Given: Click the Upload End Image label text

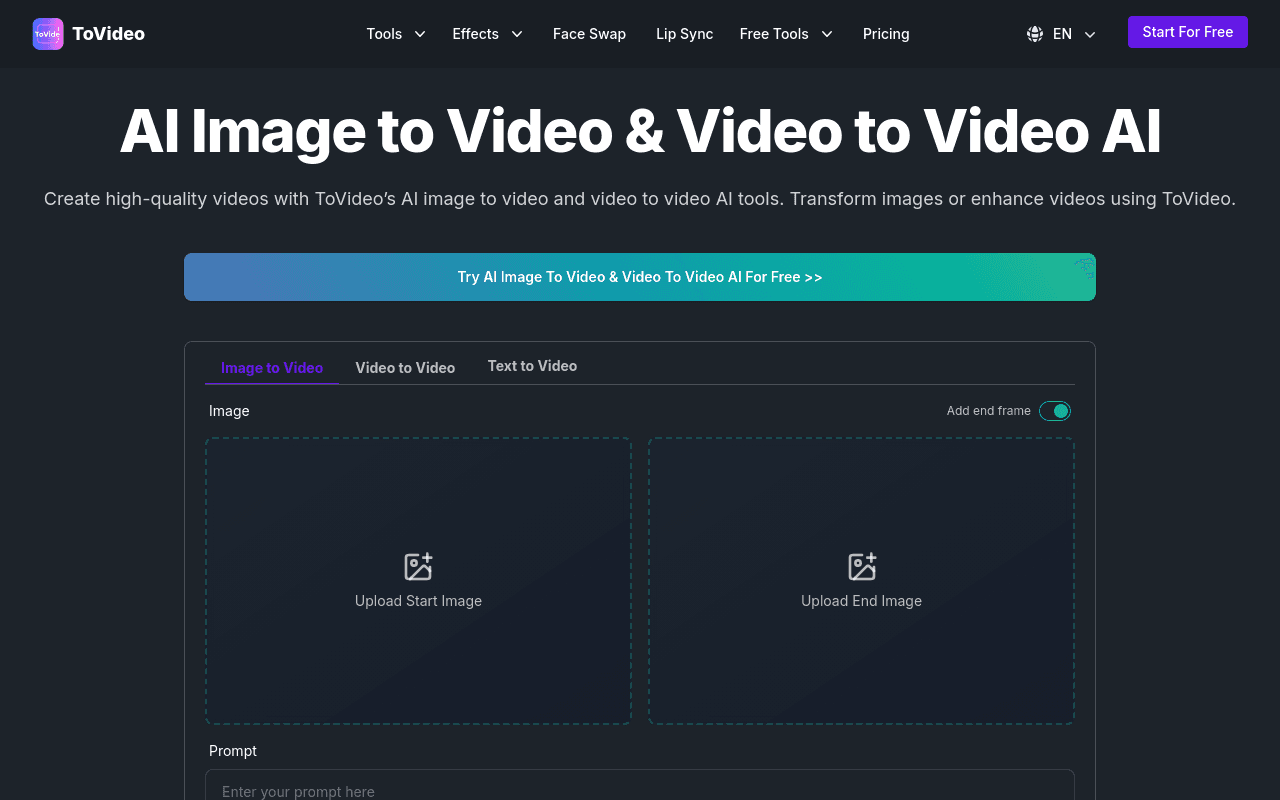Looking at the screenshot, I should [861, 601].
